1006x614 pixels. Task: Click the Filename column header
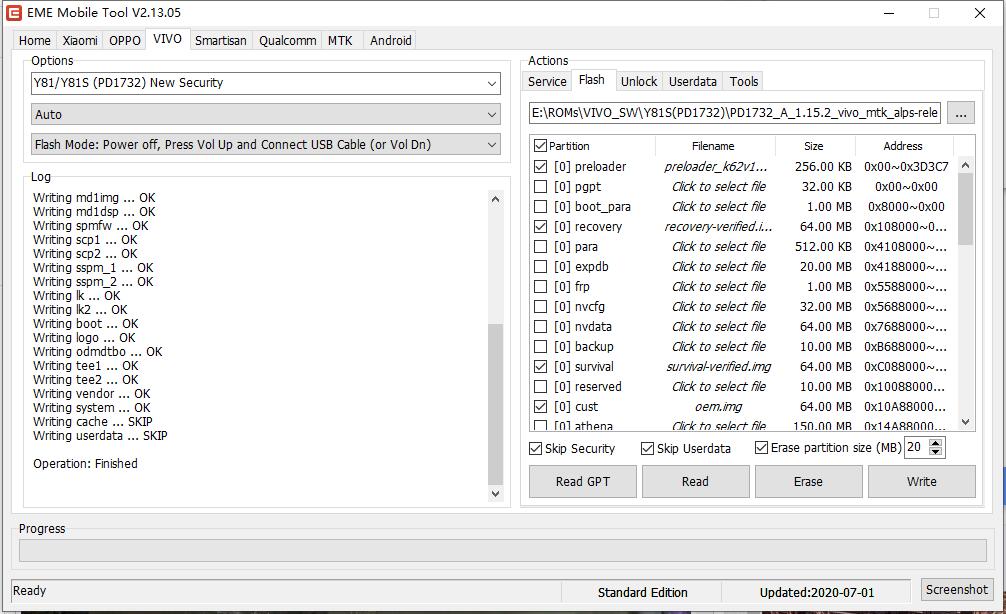click(713, 146)
